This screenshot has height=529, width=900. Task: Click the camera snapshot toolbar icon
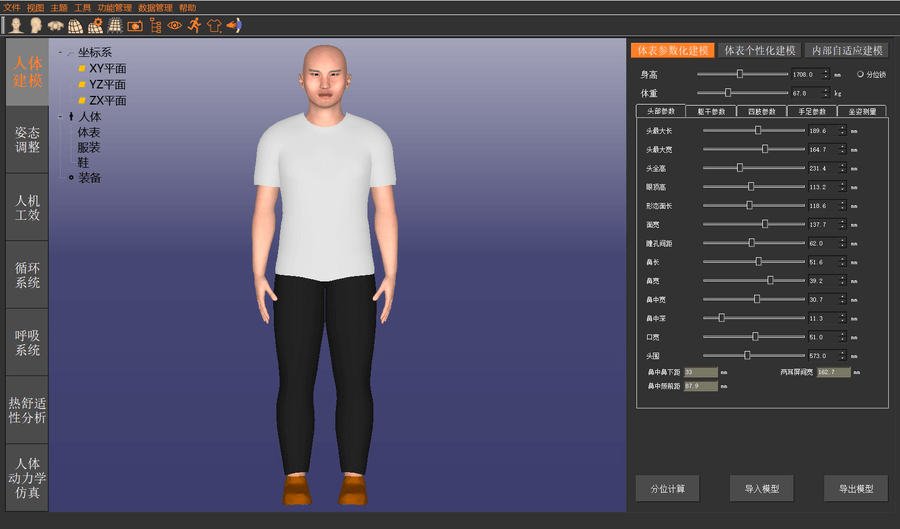tap(135, 25)
